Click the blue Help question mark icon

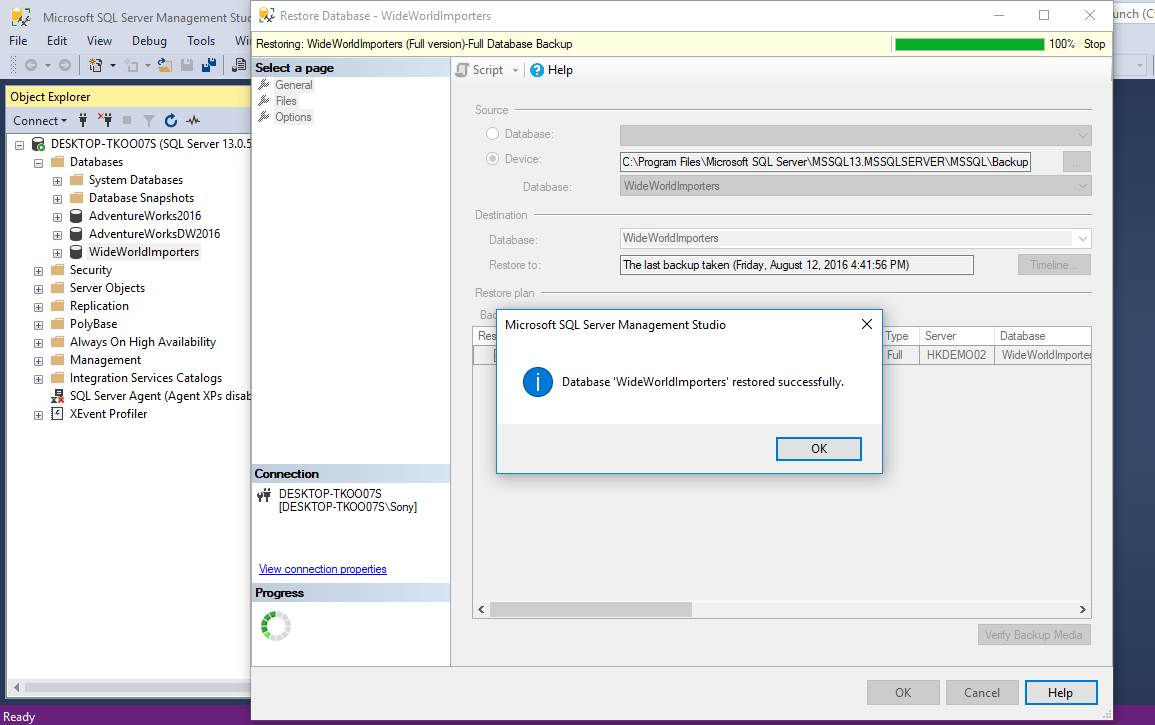click(x=537, y=70)
